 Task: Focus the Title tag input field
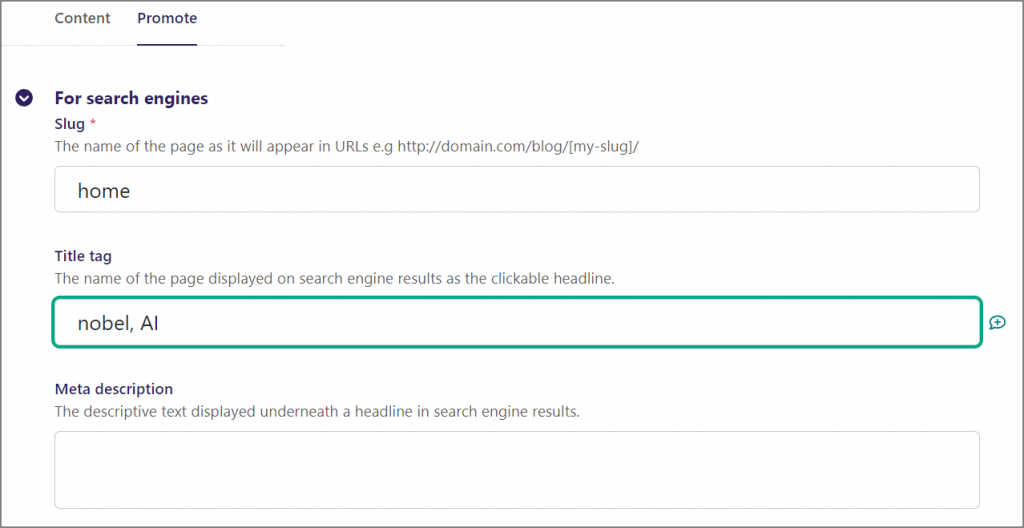[516, 322]
